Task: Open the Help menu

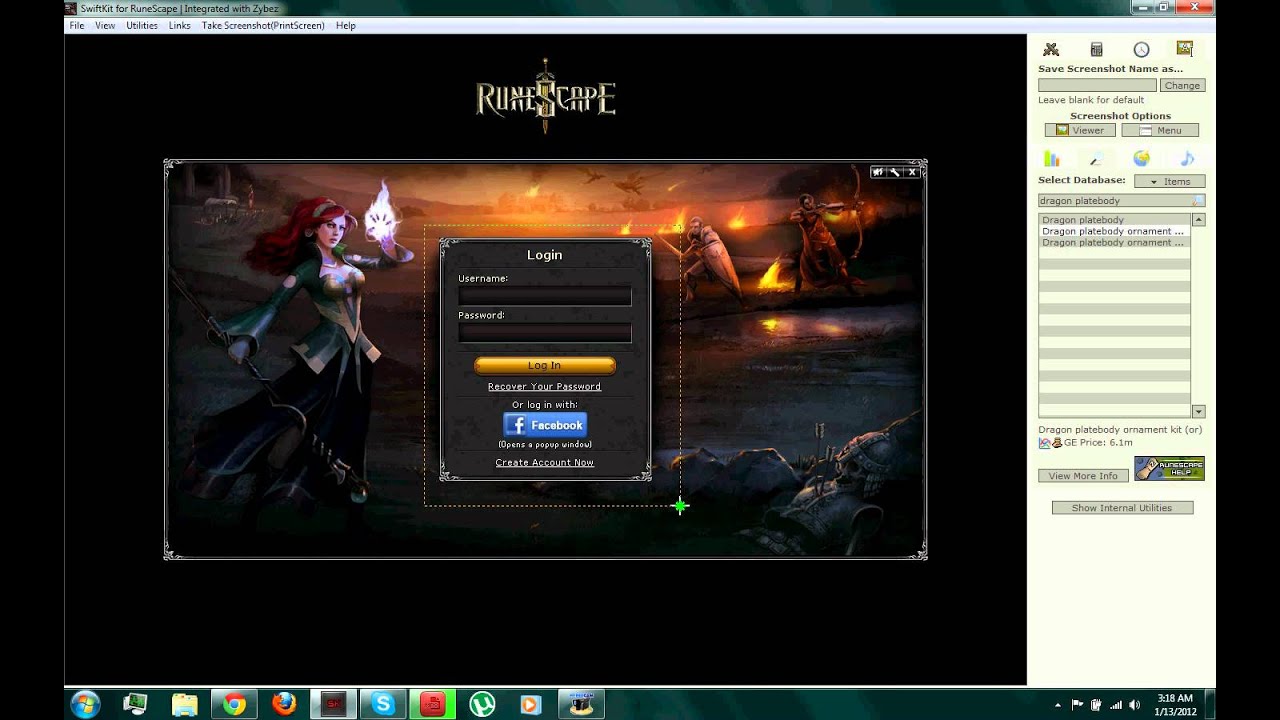Action: coord(346,26)
